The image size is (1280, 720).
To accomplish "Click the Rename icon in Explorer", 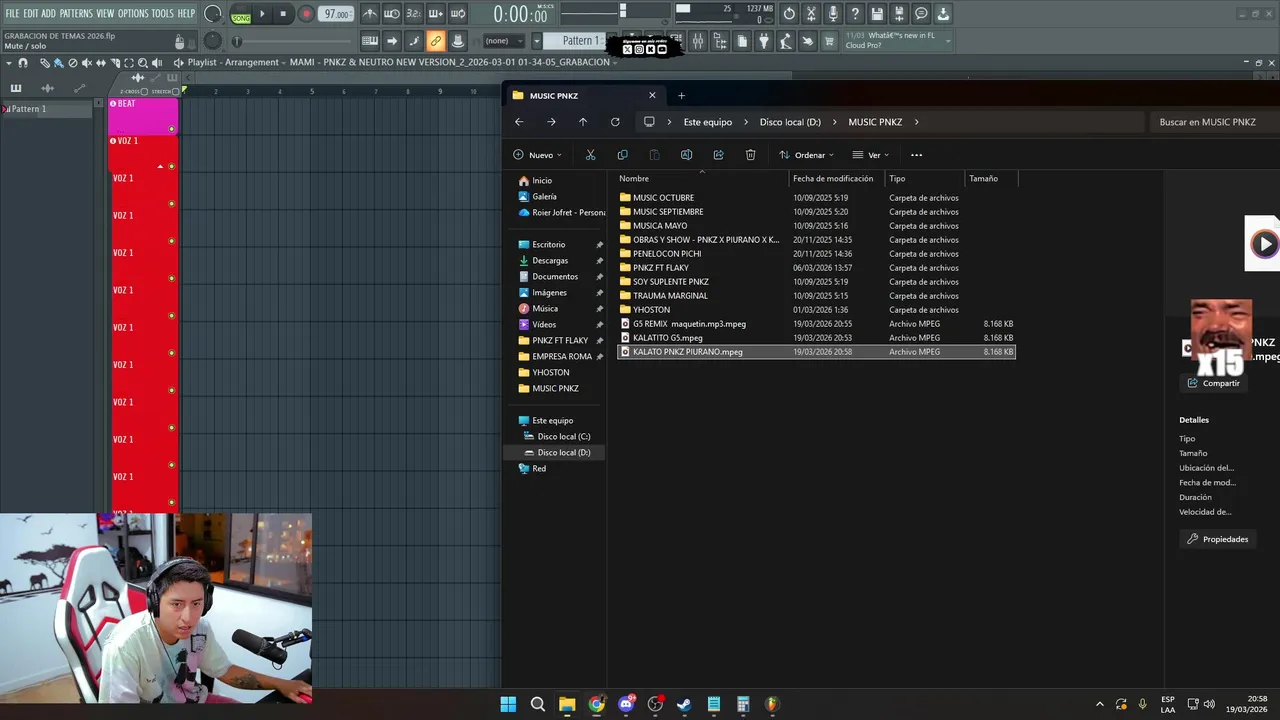I will tap(686, 155).
